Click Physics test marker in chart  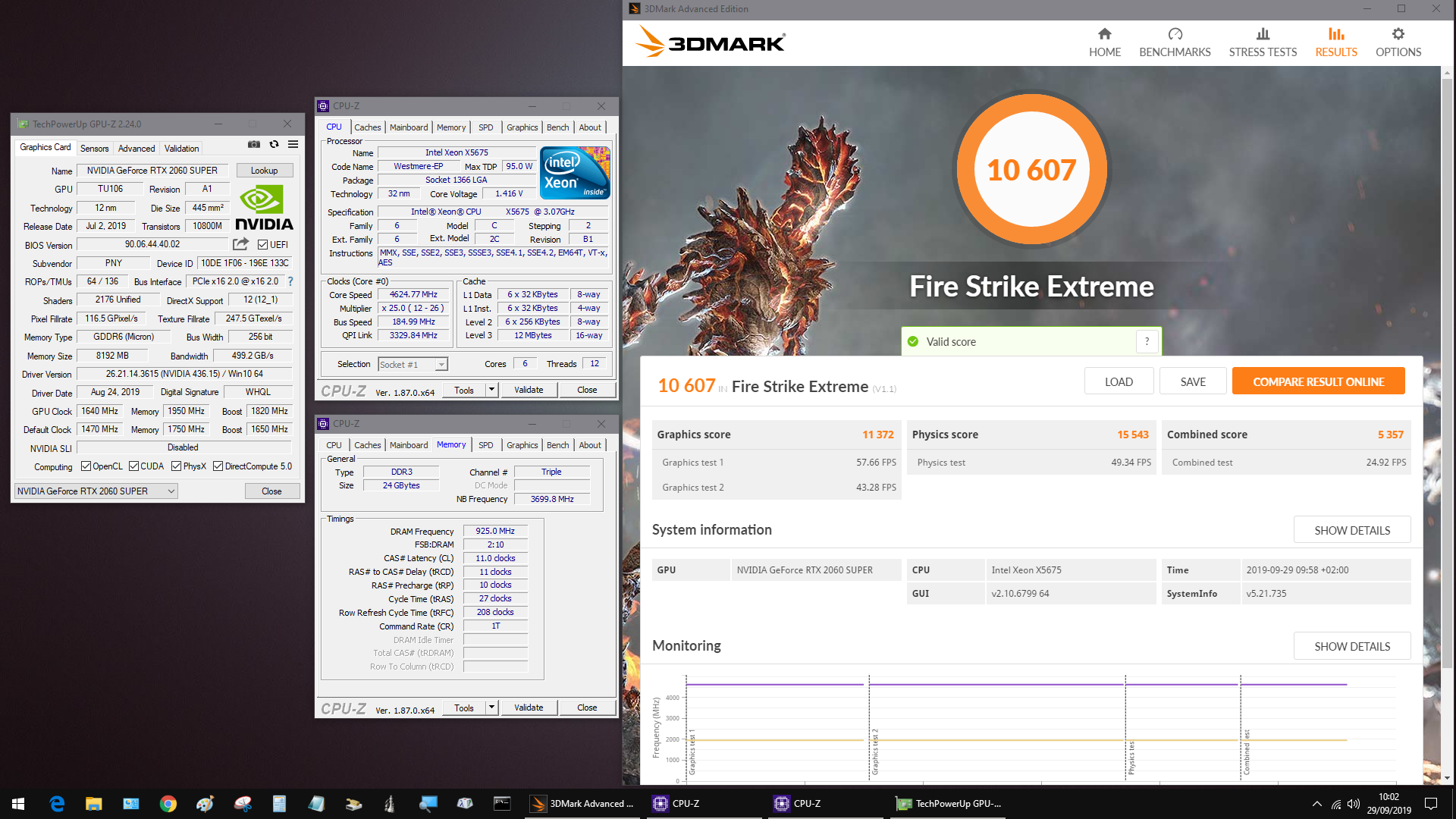(x=1131, y=758)
